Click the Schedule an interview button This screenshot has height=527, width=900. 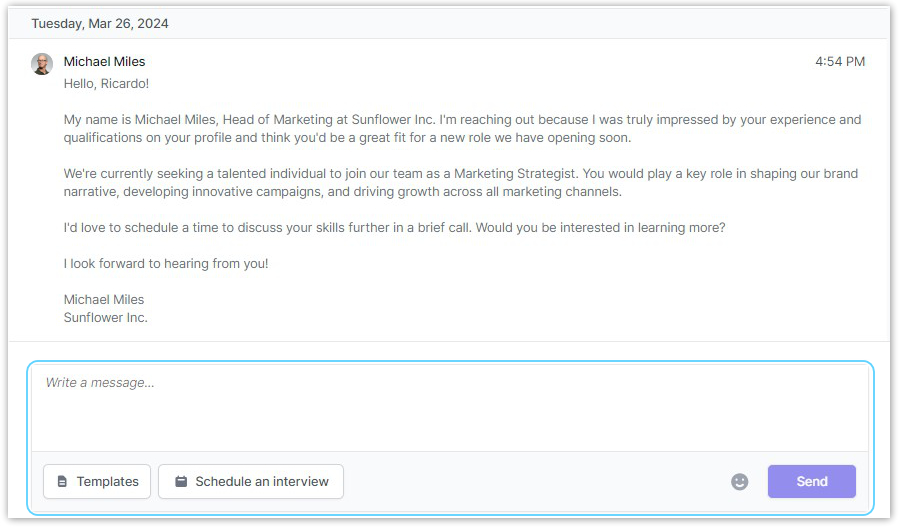251,482
